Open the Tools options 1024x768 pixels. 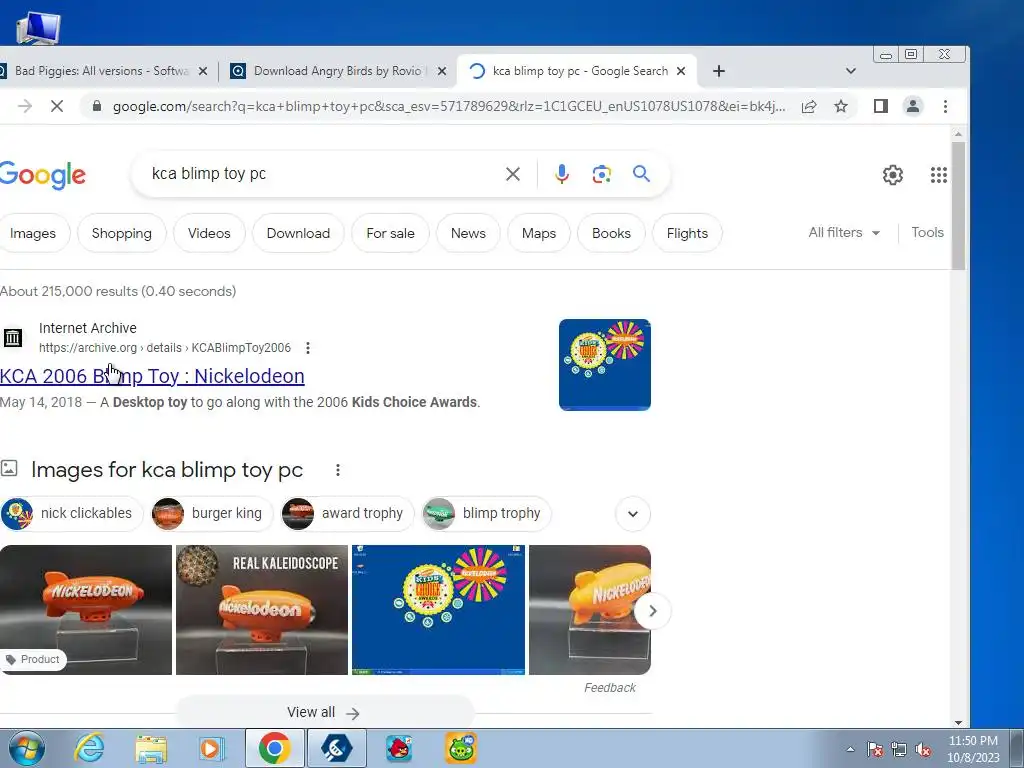tap(927, 232)
